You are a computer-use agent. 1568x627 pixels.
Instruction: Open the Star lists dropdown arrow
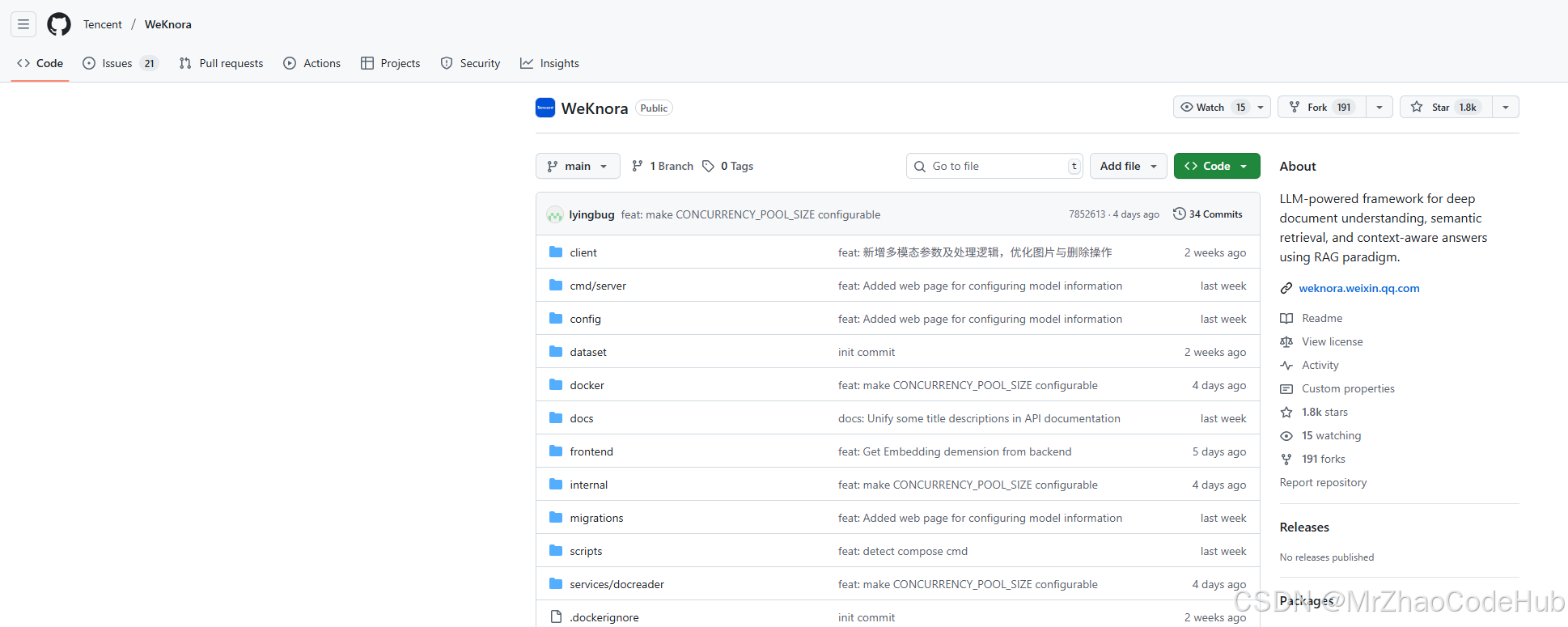pyautogui.click(x=1506, y=107)
